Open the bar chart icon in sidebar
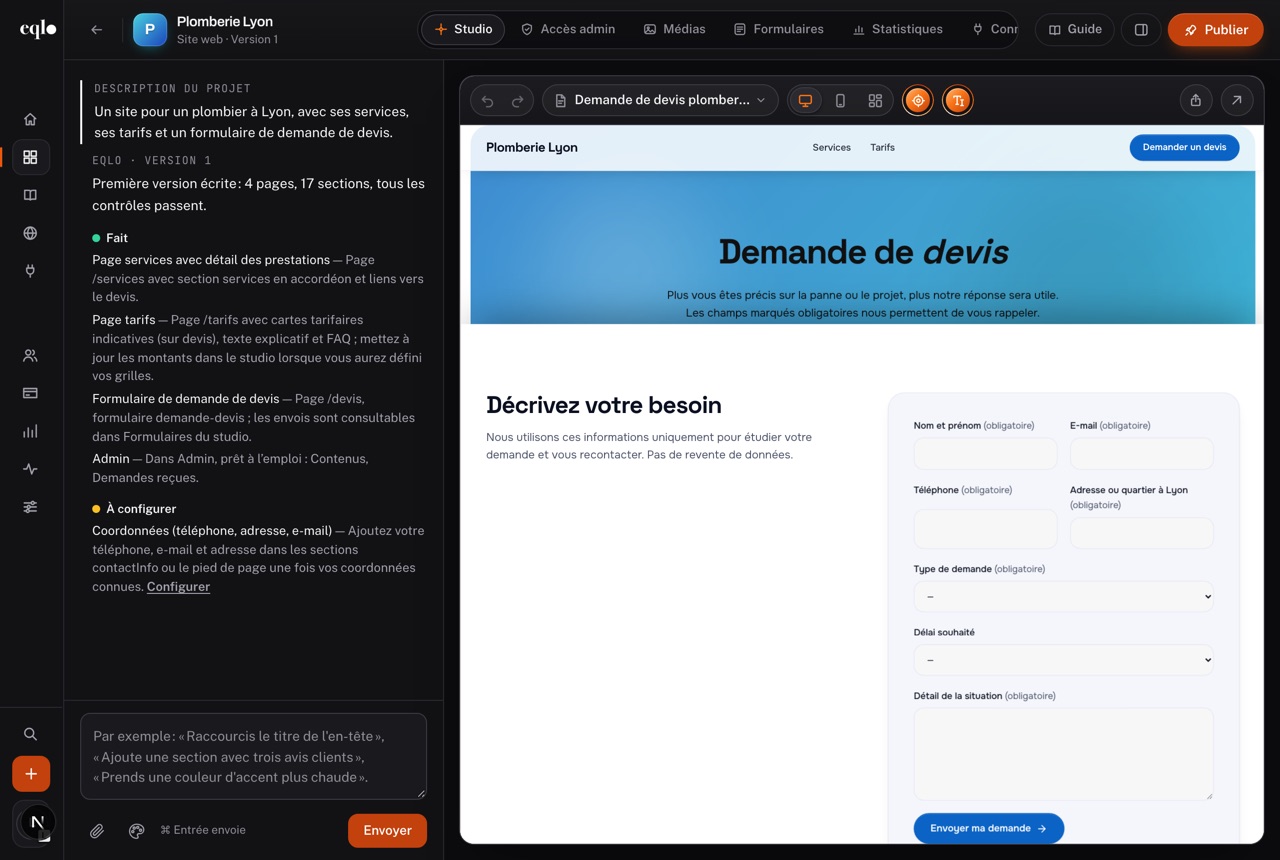This screenshot has height=860, width=1280. 30,431
